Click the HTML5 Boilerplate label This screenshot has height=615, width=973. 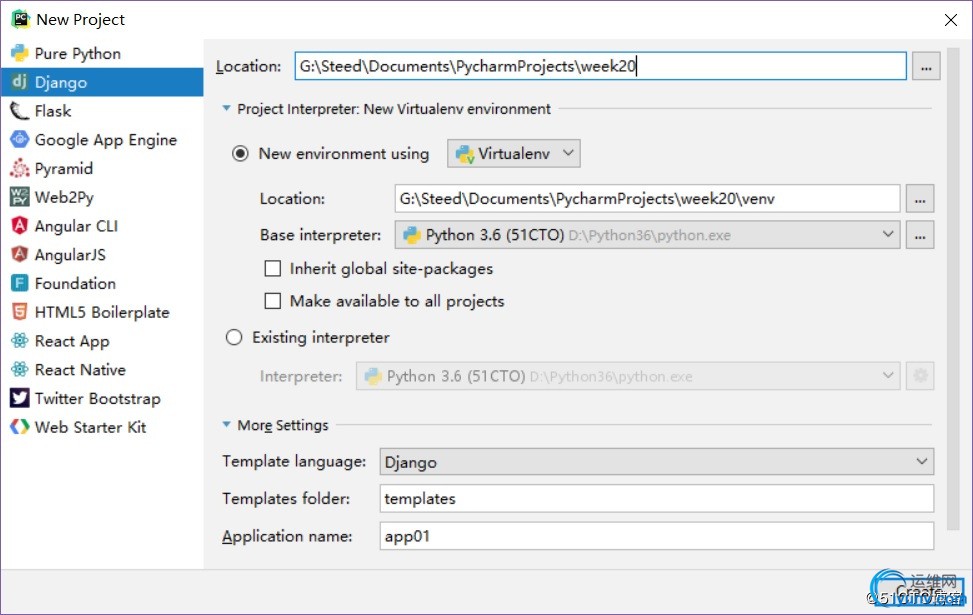pyautogui.click(x=102, y=312)
